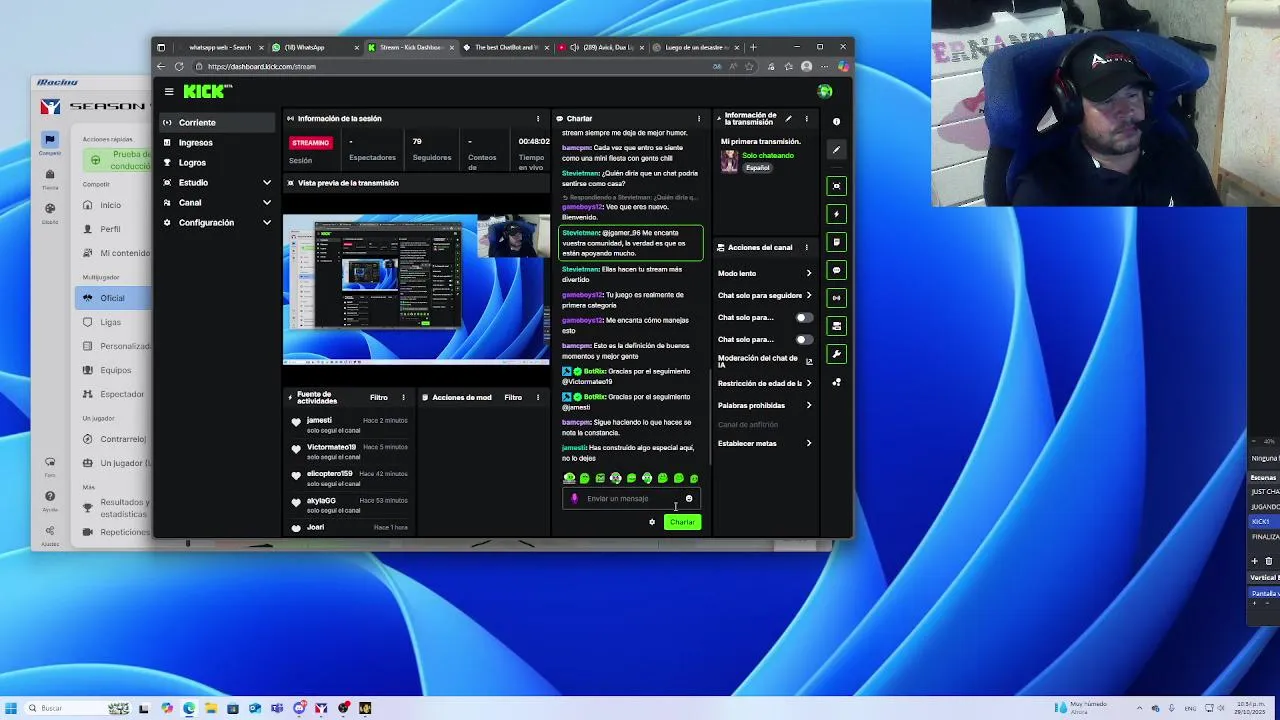The image size is (1280, 720).
Task: Click the share nodes icon in the right rail
Action: pyautogui.click(x=837, y=382)
